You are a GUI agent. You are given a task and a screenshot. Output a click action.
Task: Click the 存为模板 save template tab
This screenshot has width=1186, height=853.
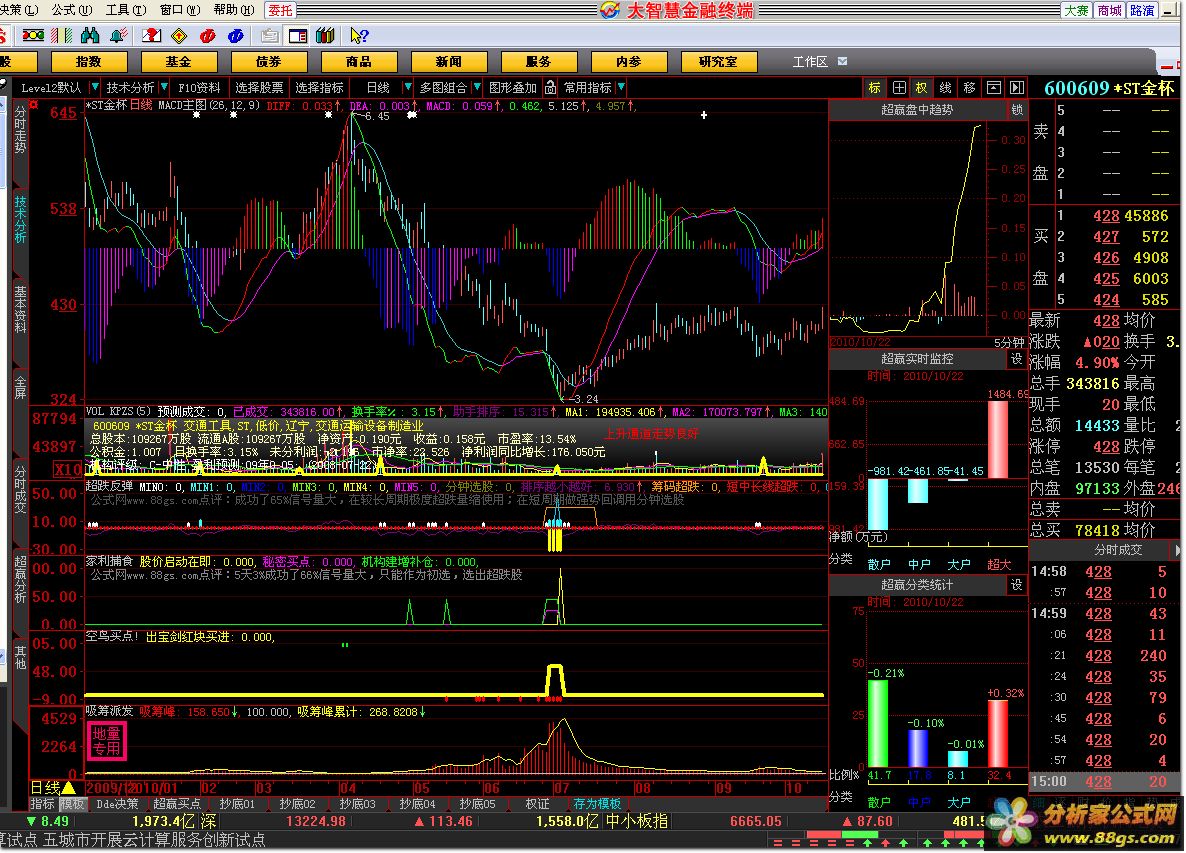pyautogui.click(x=598, y=804)
